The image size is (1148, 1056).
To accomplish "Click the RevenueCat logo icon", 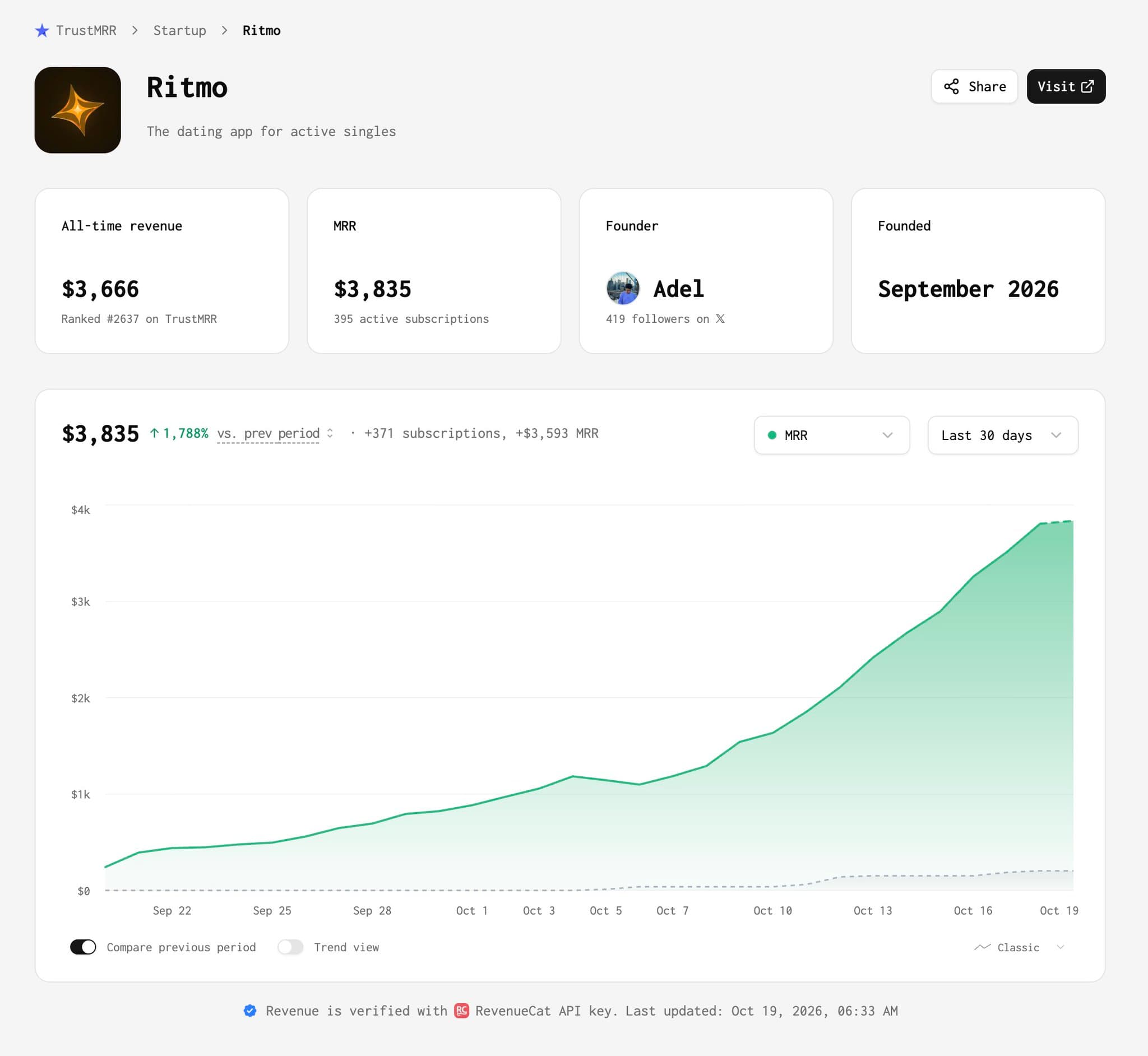I will (x=461, y=1010).
